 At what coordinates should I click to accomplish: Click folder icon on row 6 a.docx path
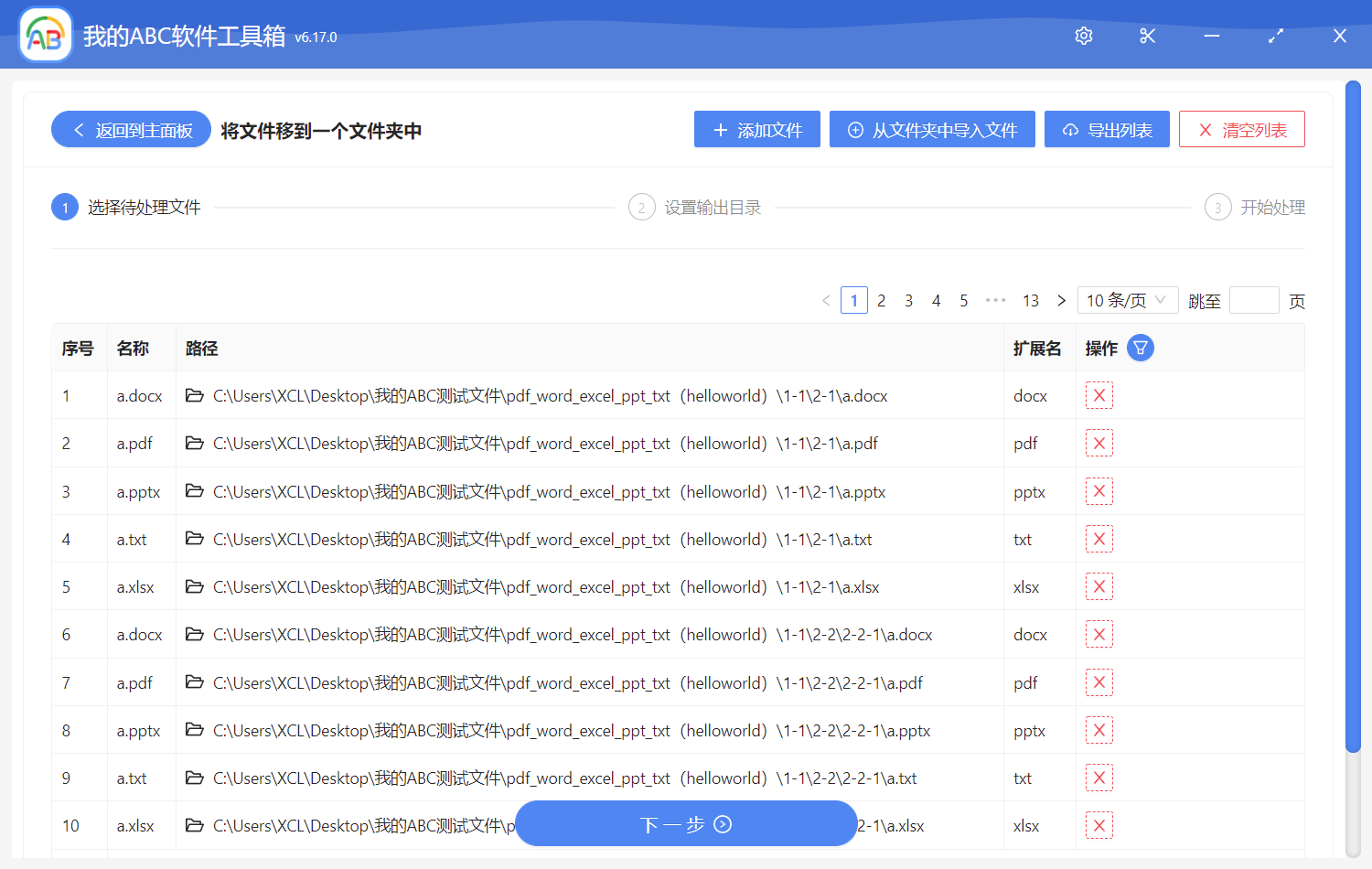click(x=194, y=633)
